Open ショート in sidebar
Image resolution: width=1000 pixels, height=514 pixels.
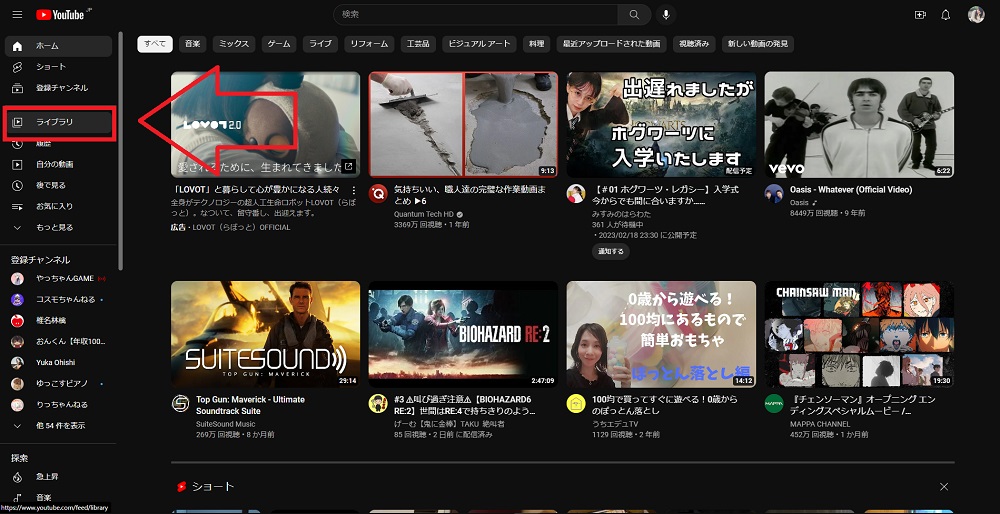coord(59,67)
